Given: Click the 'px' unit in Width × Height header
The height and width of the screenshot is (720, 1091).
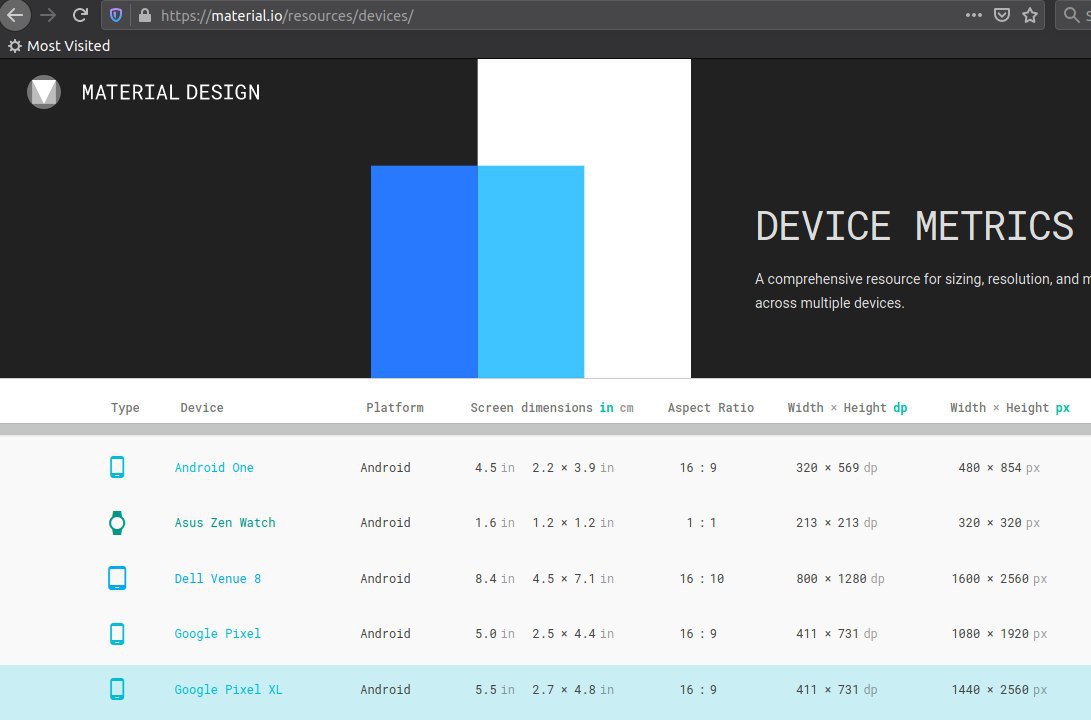Looking at the screenshot, I should [1062, 408].
